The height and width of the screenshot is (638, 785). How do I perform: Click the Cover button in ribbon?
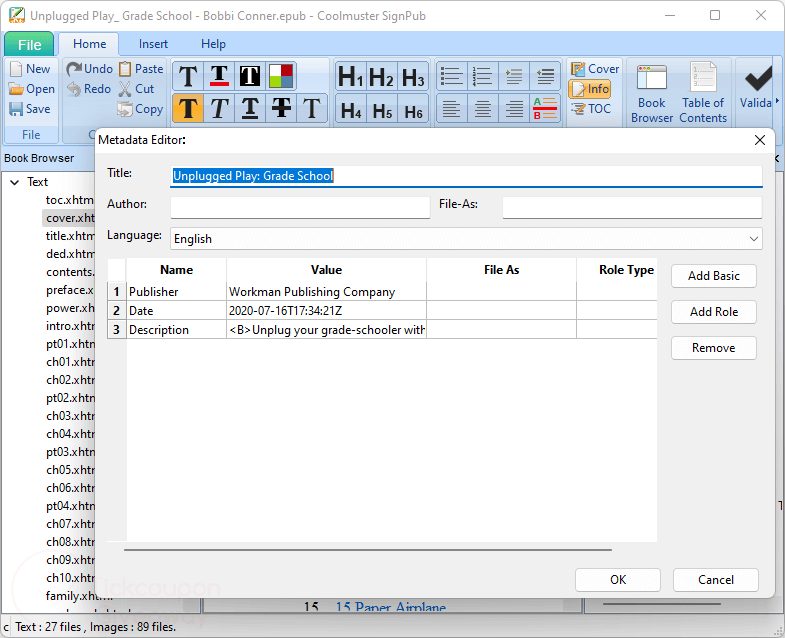click(594, 69)
